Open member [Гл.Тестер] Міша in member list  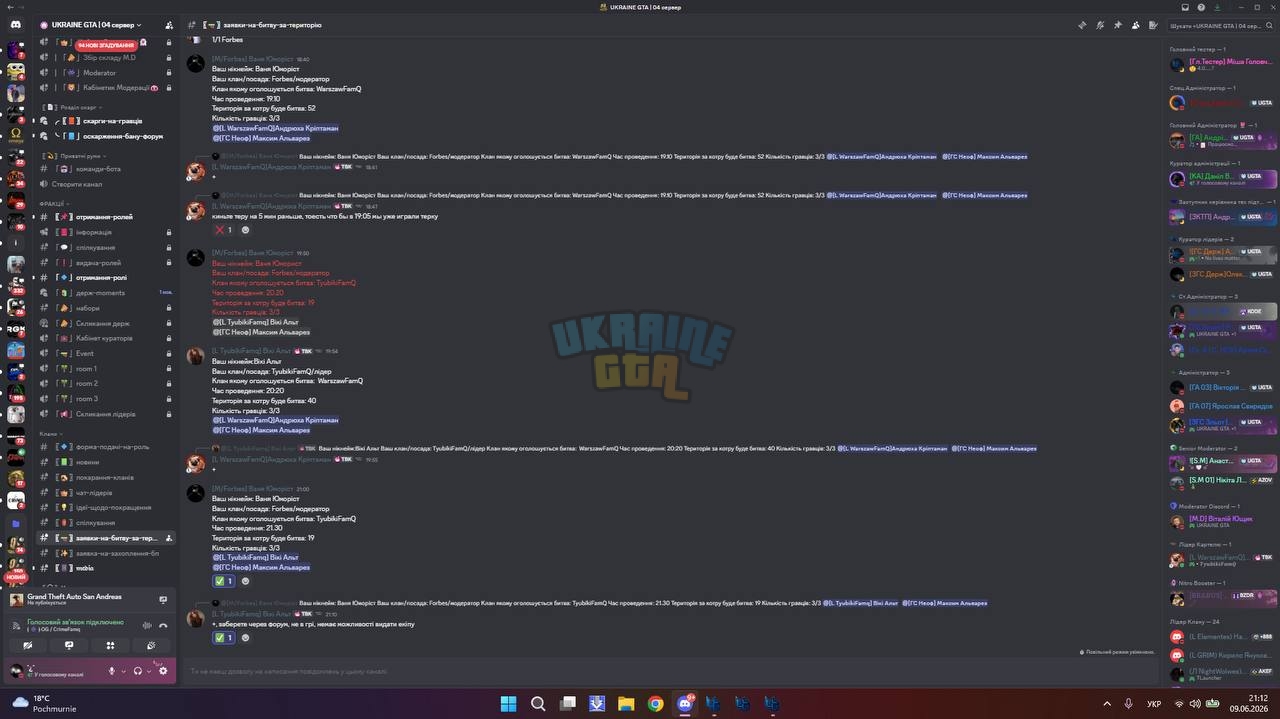pos(1222,65)
